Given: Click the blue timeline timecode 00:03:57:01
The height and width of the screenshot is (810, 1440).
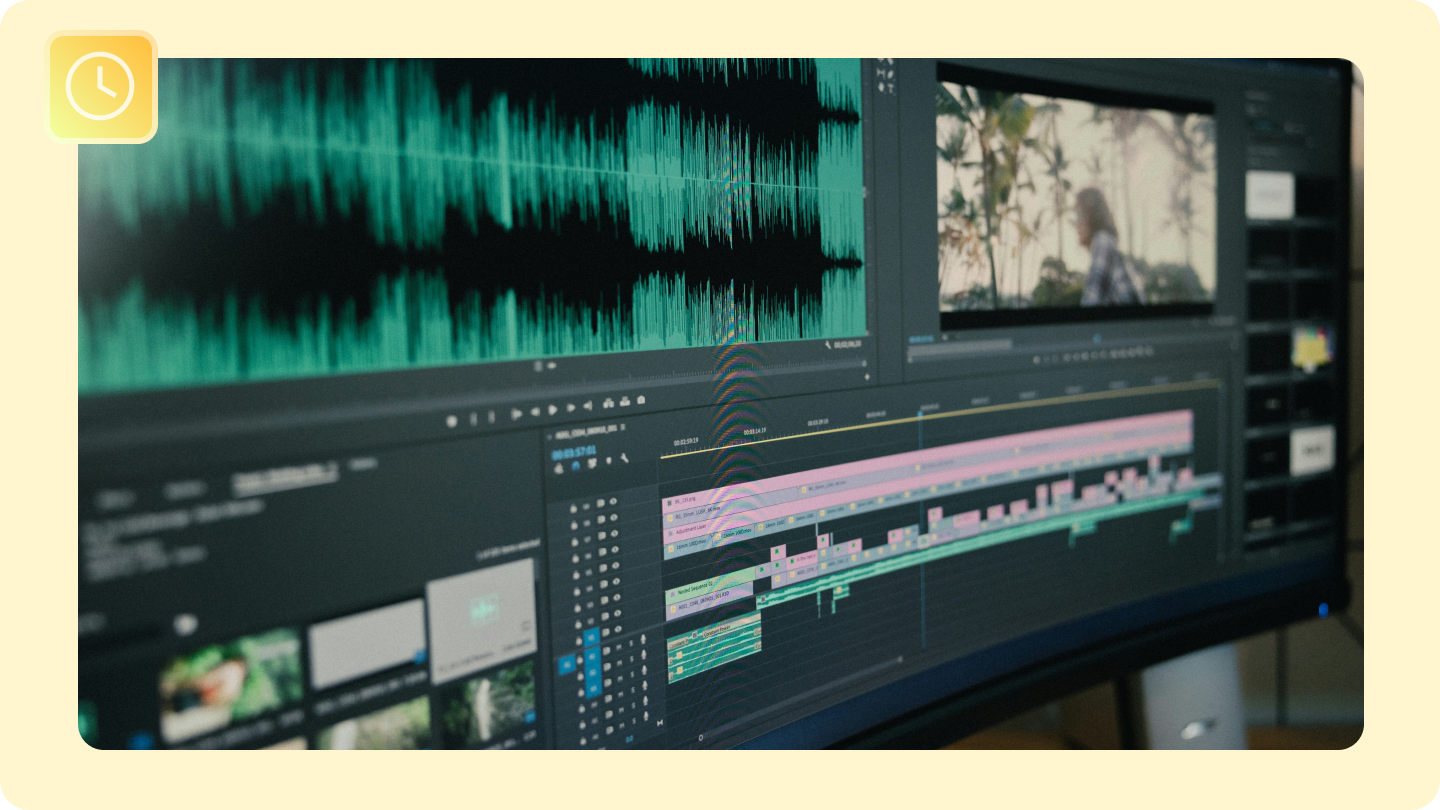Looking at the screenshot, I should point(573,451).
